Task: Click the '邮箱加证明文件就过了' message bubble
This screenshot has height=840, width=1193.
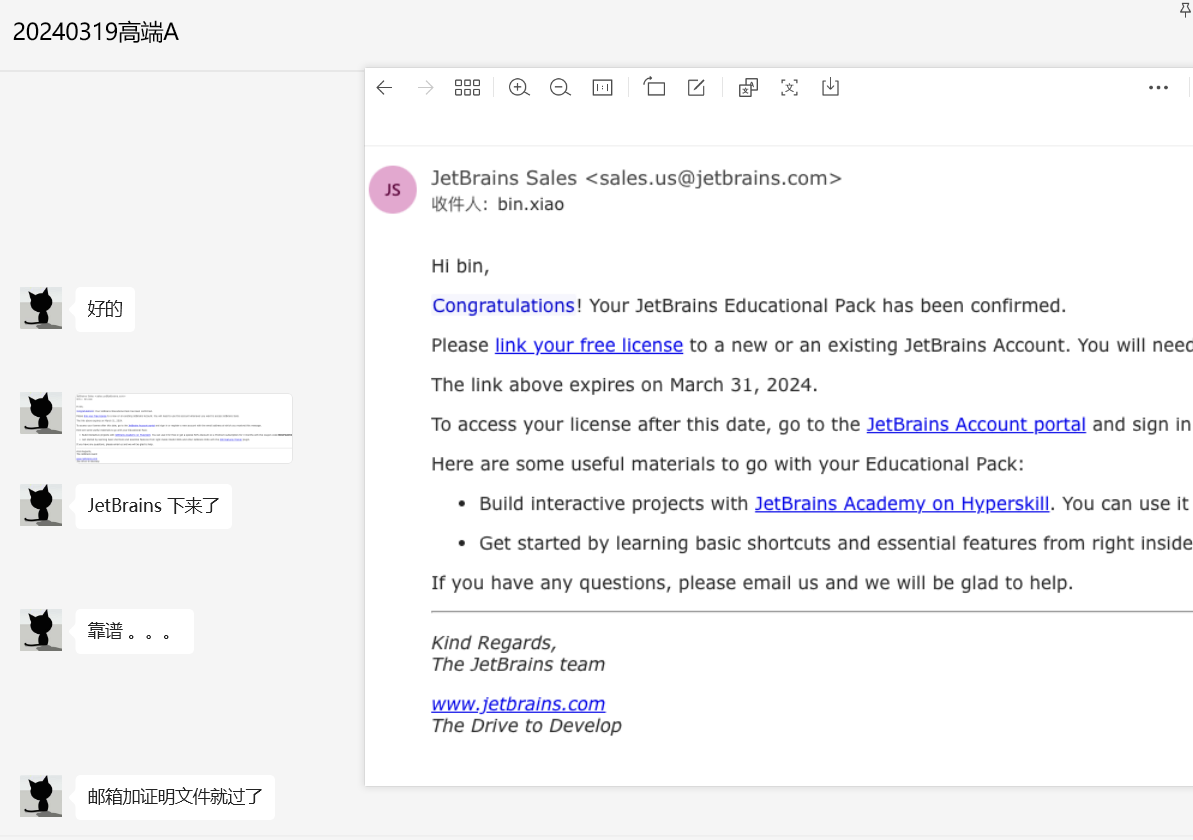Action: pyautogui.click(x=175, y=797)
